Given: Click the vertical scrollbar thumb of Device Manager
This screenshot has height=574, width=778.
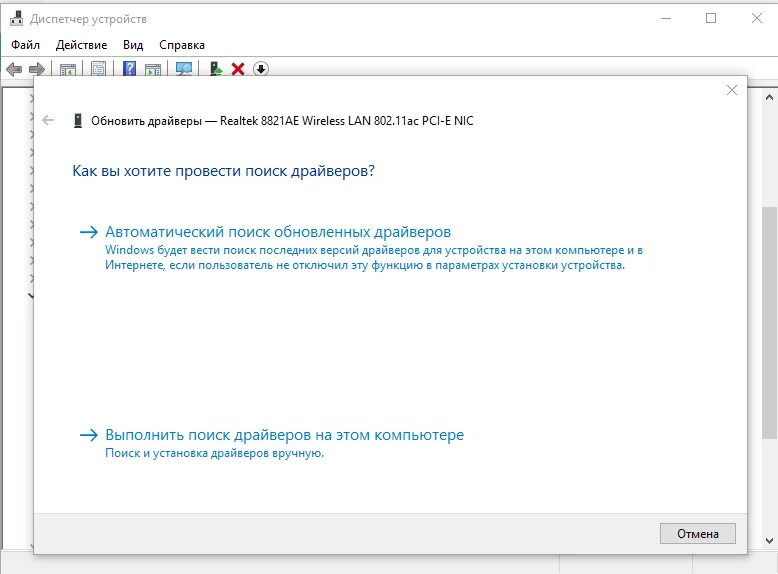Looking at the screenshot, I should click(x=769, y=322).
